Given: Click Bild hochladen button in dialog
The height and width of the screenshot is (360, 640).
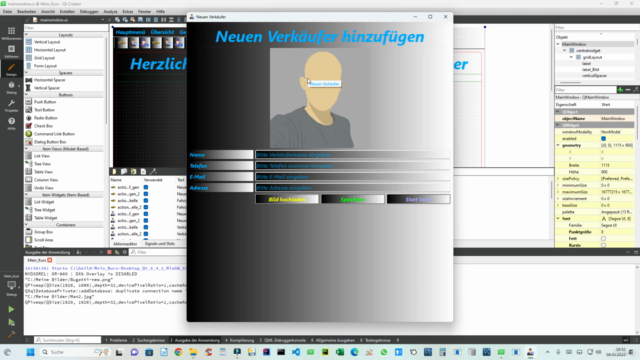Looking at the screenshot, I should click(x=287, y=199).
